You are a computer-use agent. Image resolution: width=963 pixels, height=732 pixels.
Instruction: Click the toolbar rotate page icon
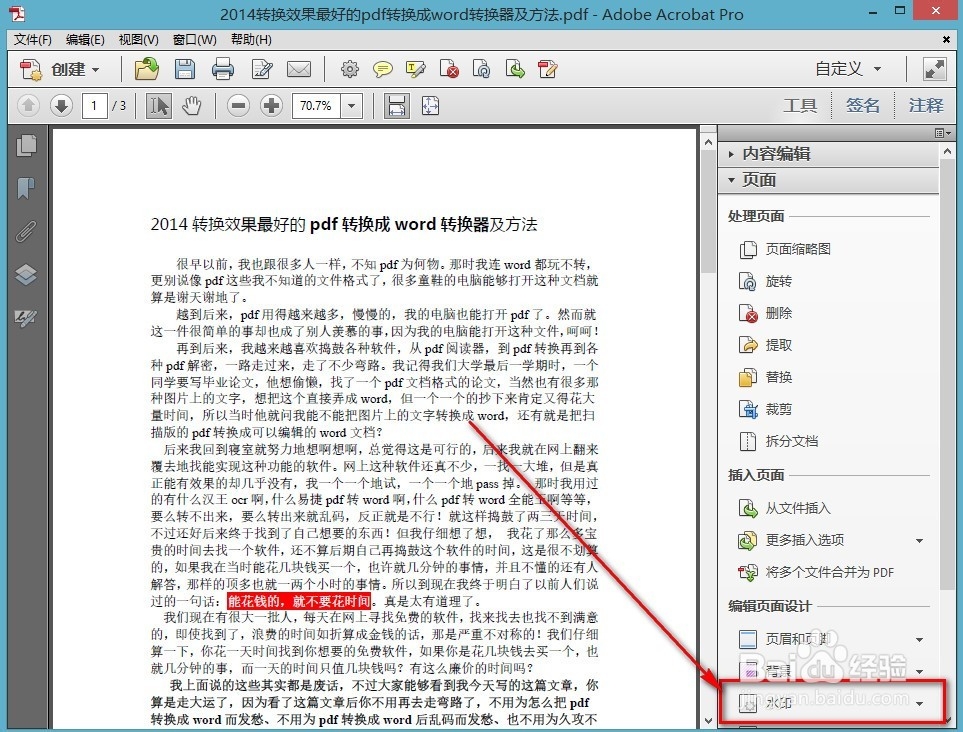click(x=482, y=69)
